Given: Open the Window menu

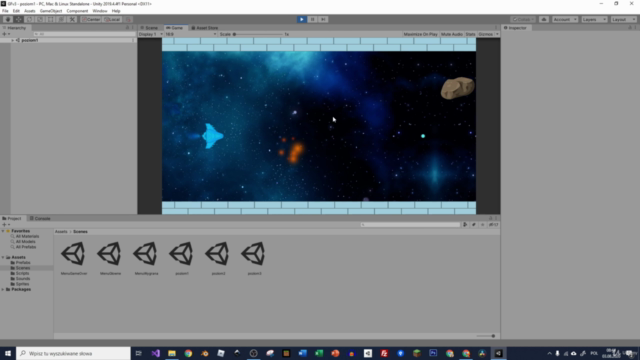Looking at the screenshot, I should pos(100,11).
